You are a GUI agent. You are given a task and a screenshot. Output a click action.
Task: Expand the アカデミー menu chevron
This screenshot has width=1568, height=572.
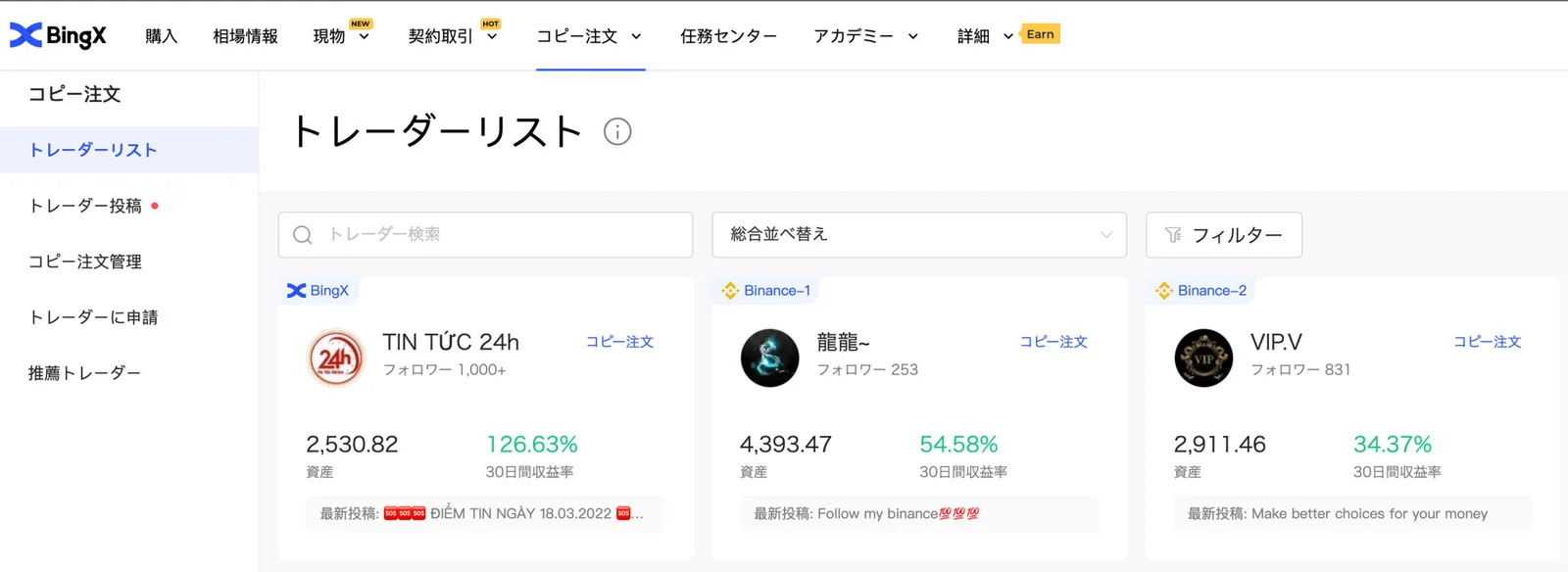click(x=913, y=37)
